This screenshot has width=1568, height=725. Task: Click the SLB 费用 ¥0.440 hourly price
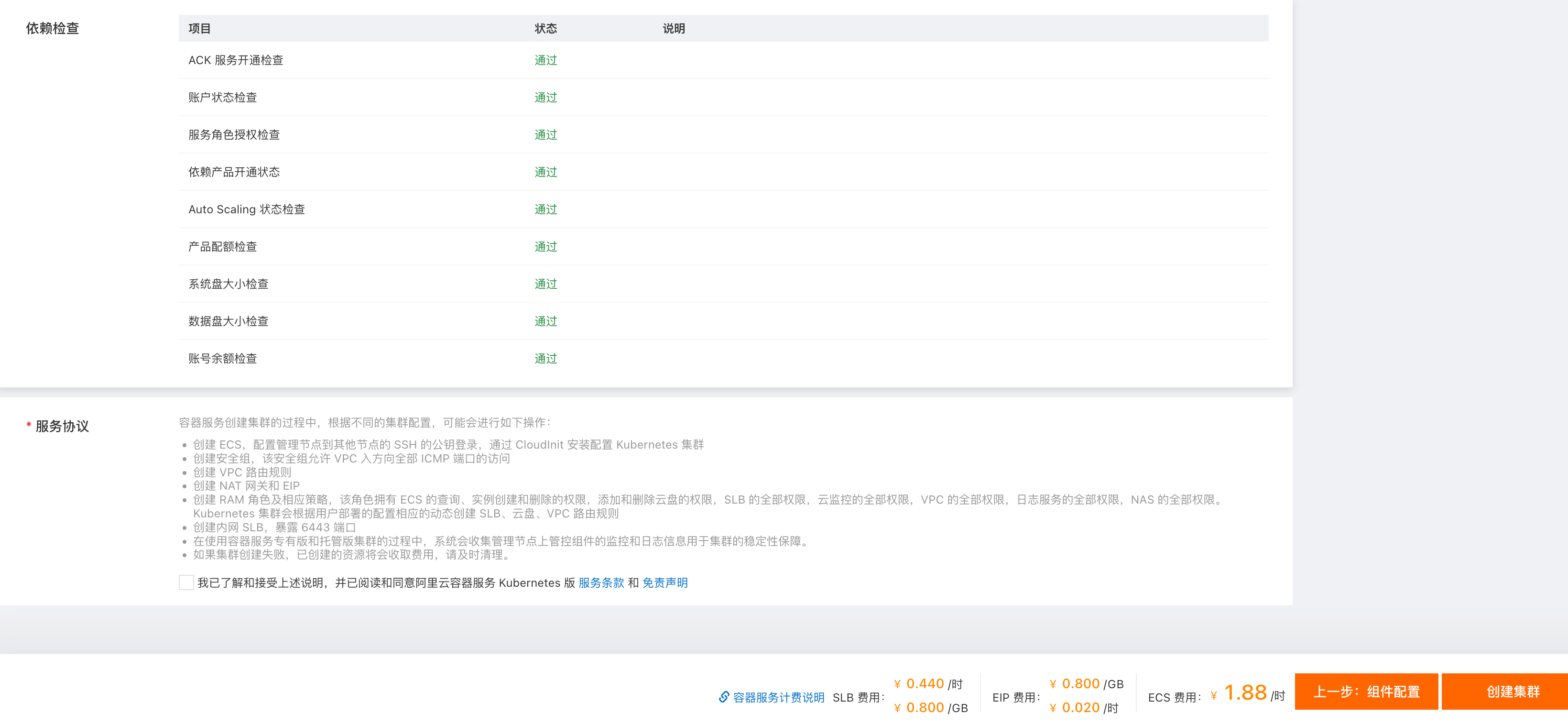[924, 683]
